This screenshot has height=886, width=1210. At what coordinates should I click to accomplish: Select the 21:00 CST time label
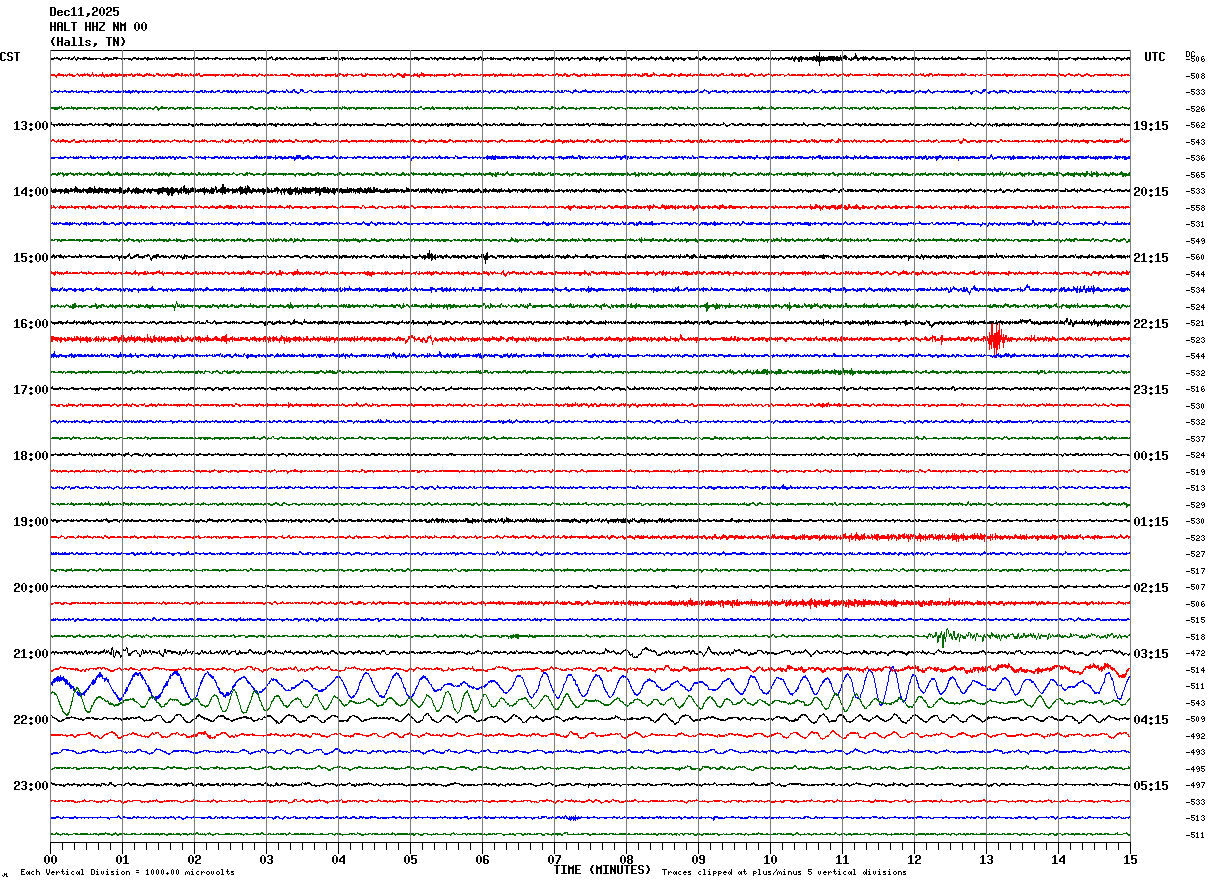click(x=30, y=654)
